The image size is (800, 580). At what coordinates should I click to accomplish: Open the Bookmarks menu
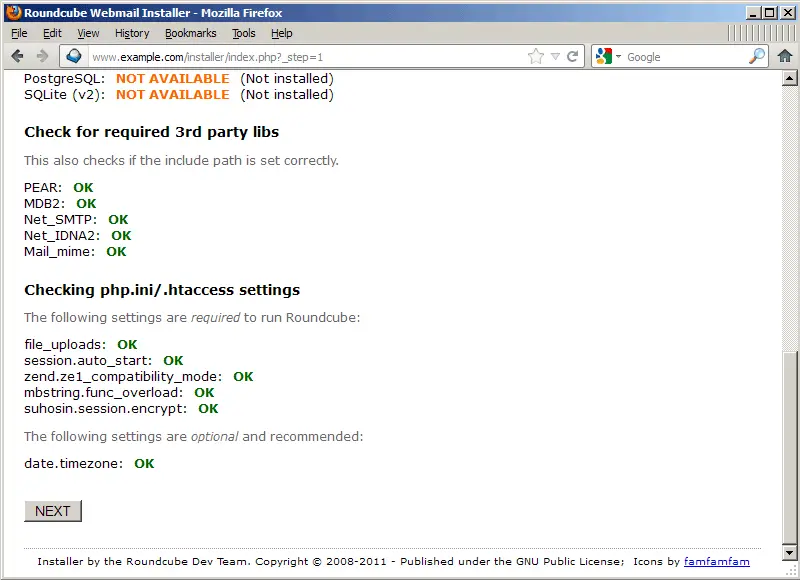point(190,33)
